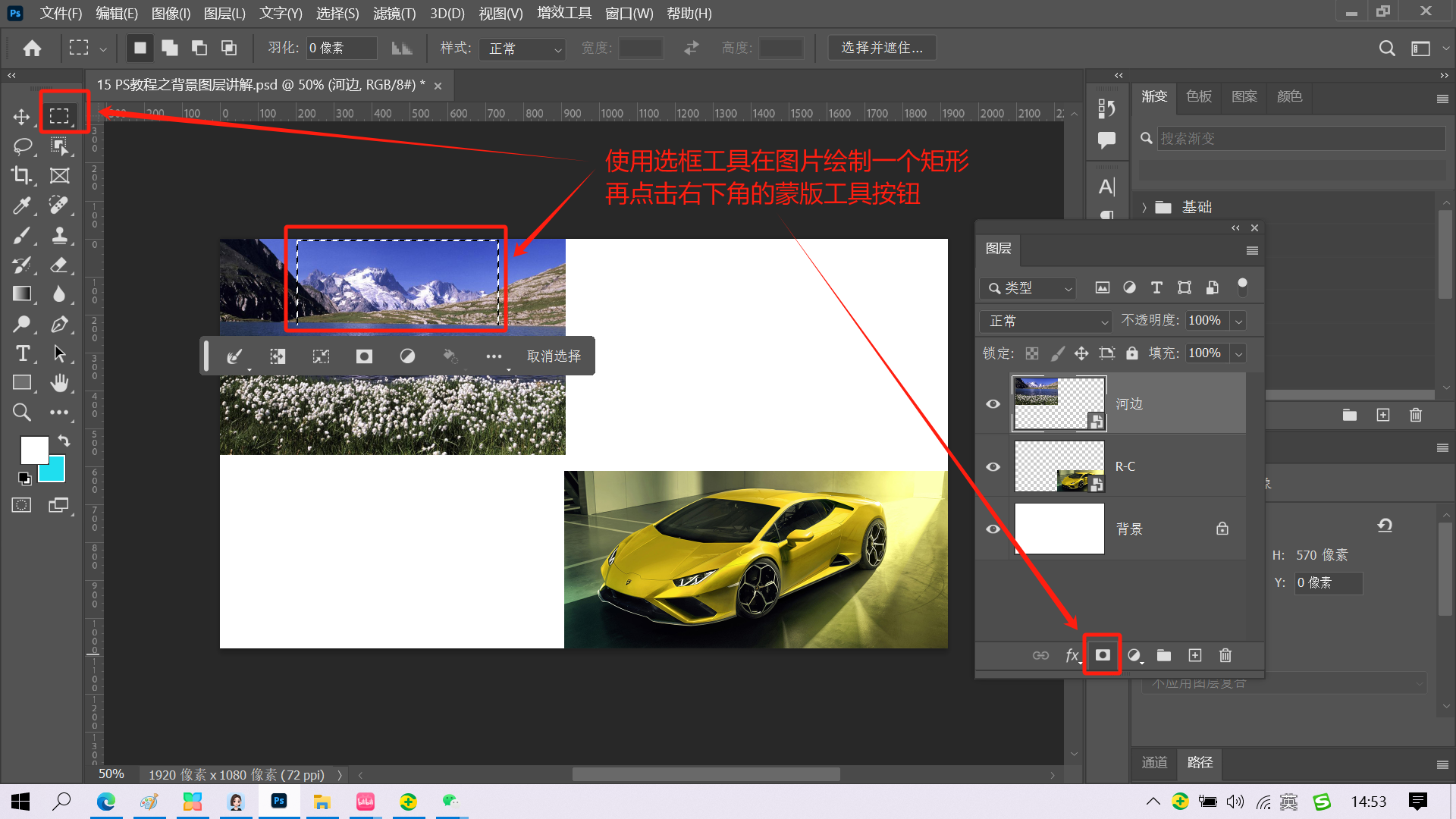Open the layer opacity dropdown arrow
The height and width of the screenshot is (819, 1456).
coord(1238,321)
